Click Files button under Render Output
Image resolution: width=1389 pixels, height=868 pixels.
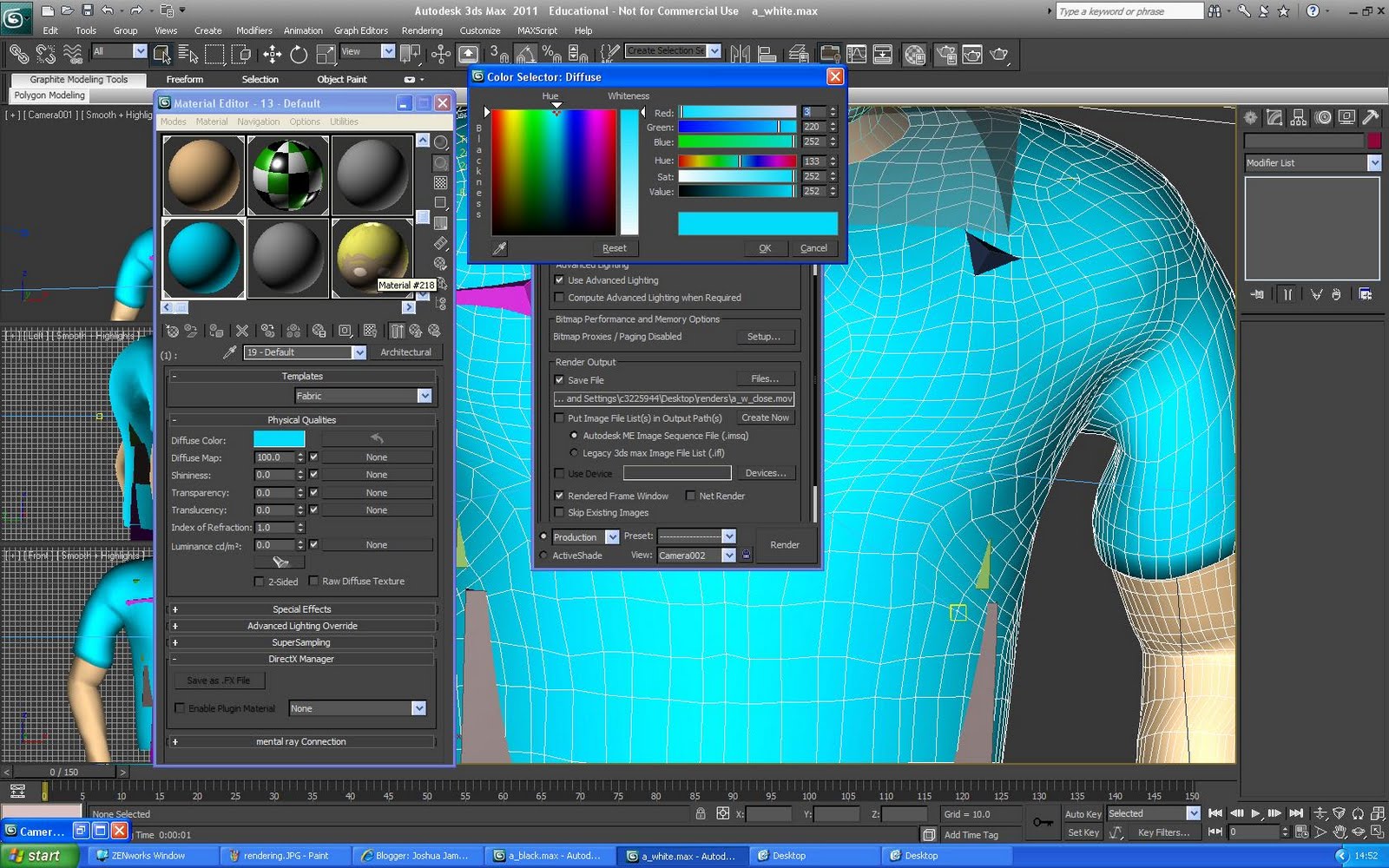(764, 378)
